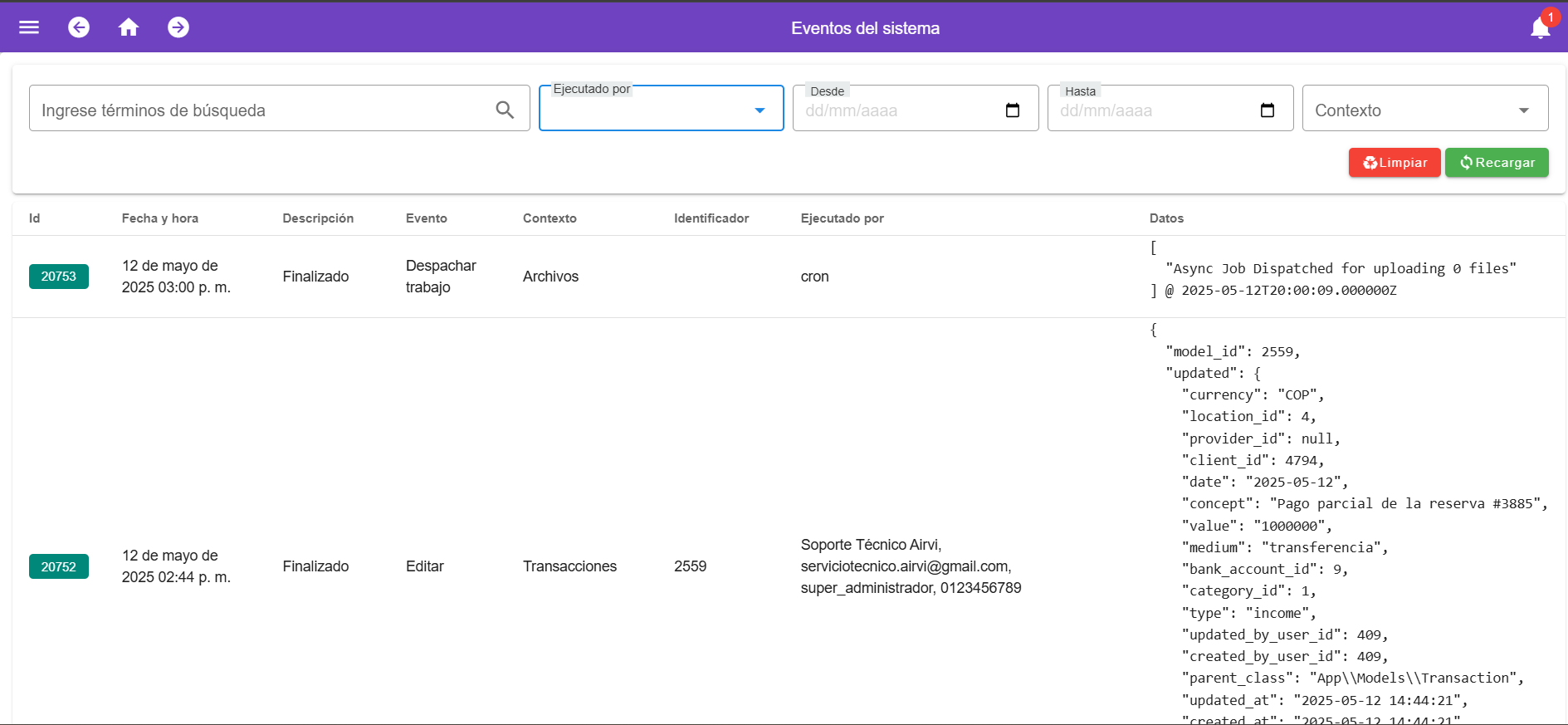The height and width of the screenshot is (725, 1568).
Task: Expand the Ejecutado por dropdown
Action: (x=759, y=110)
